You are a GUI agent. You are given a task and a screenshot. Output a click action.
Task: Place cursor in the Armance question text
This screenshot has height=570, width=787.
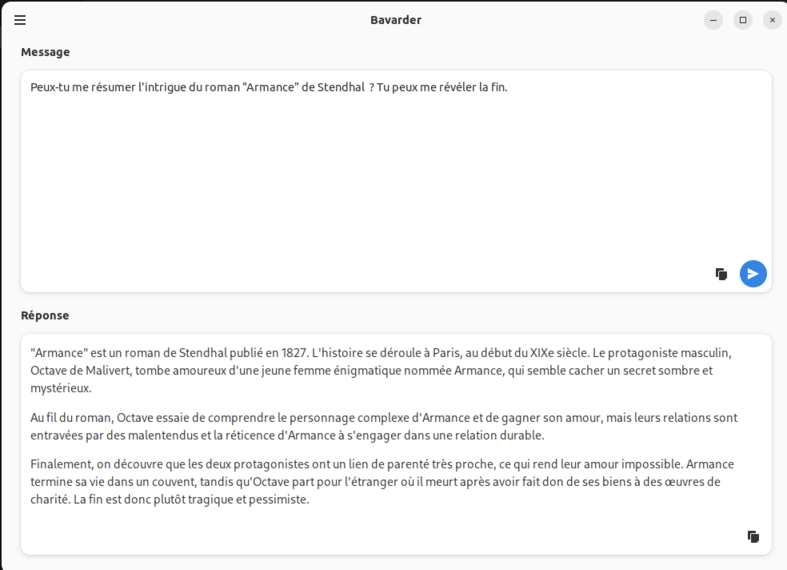pyautogui.click(x=269, y=87)
